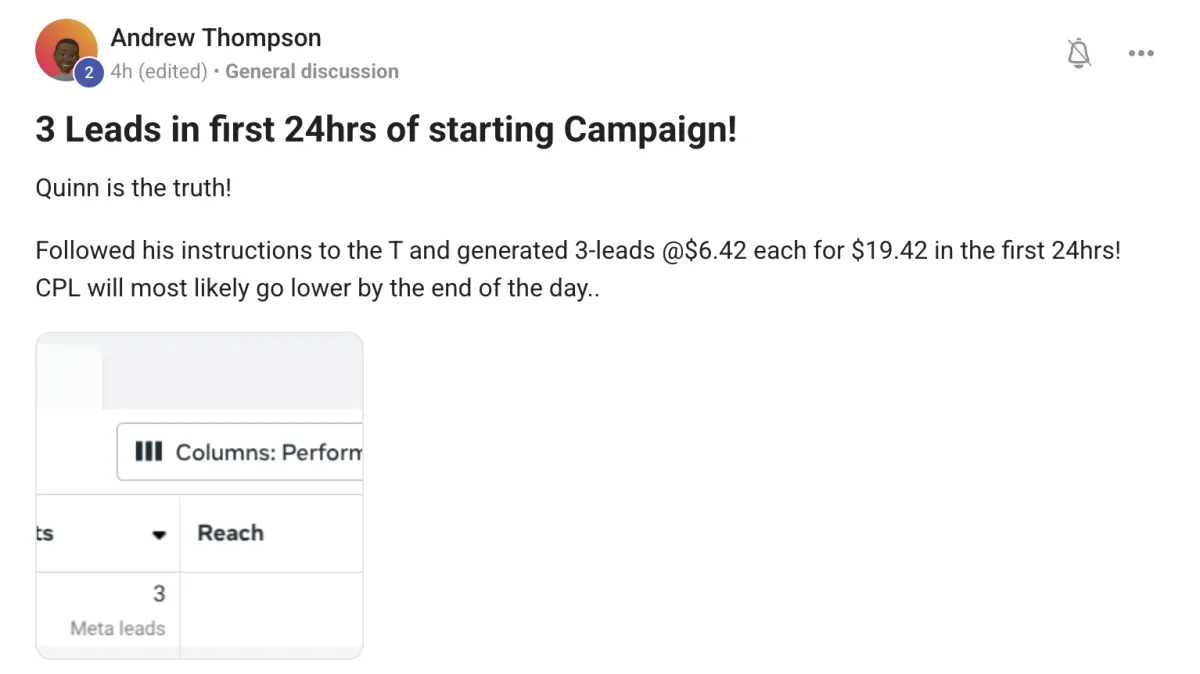Open the three-dot post options menu
Screen dimensions: 1200x674
[x=1141, y=53]
